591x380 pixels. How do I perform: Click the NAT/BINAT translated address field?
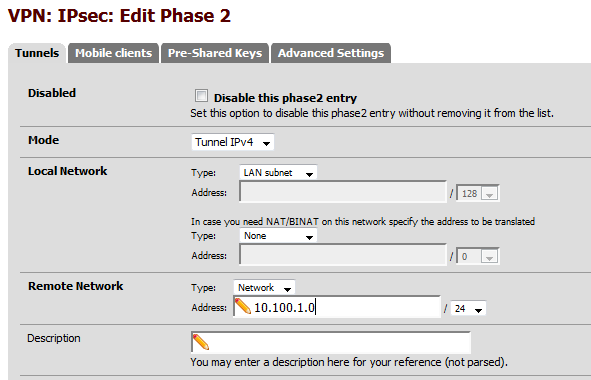pos(343,255)
